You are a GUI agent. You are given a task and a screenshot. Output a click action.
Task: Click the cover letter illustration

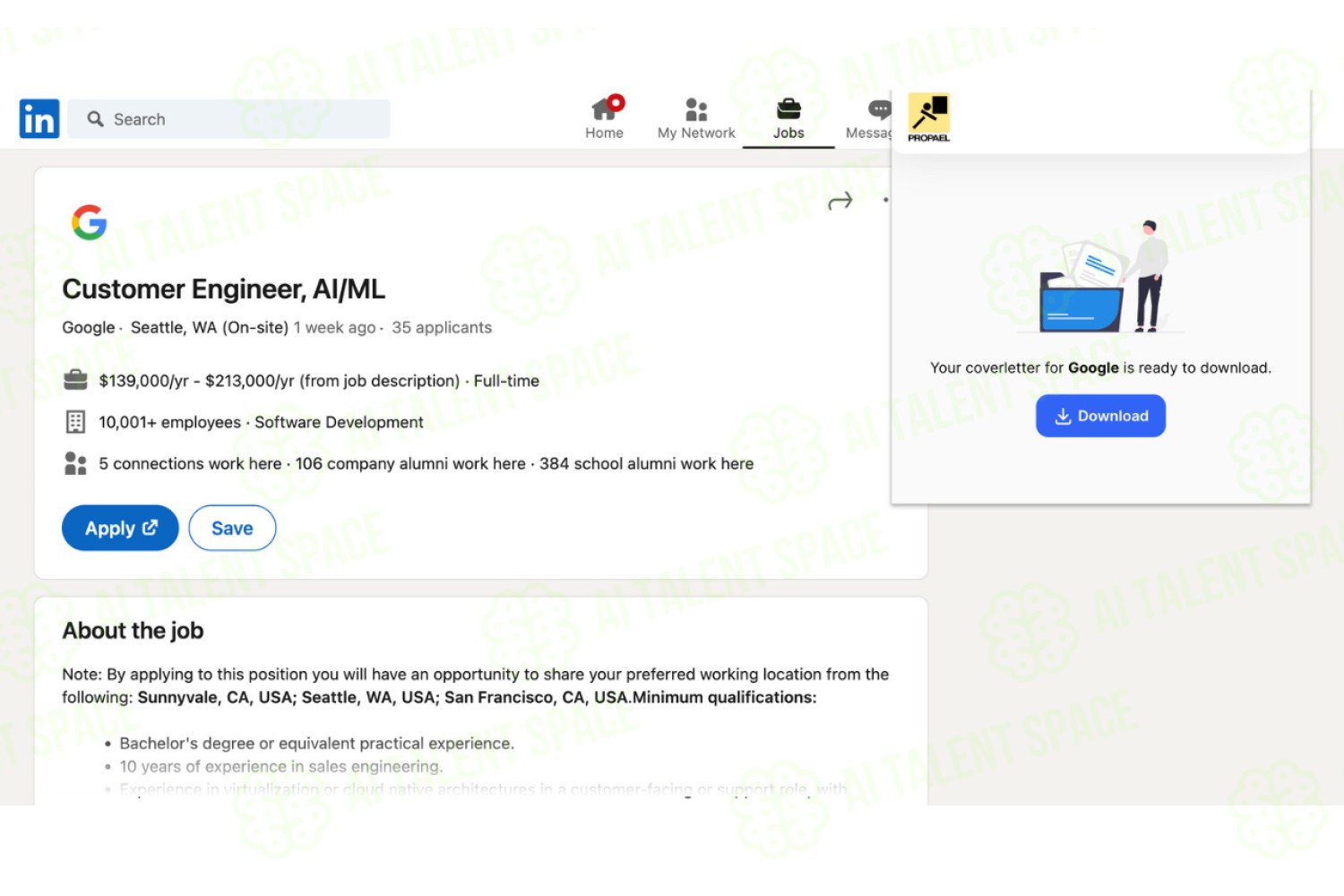click(1105, 277)
